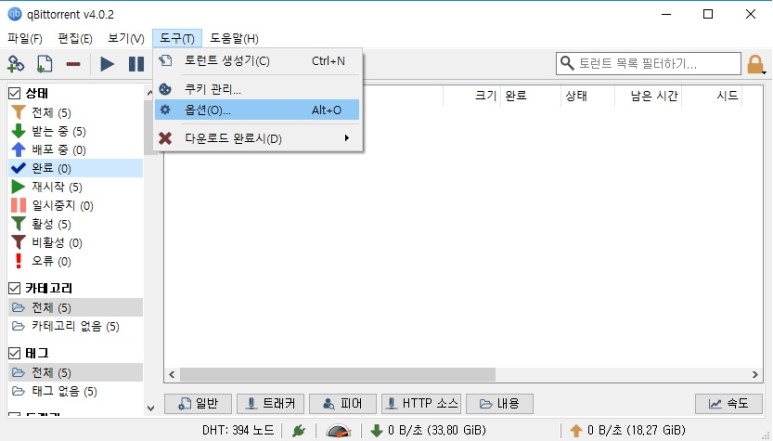Click the green download speed arrow
Screen dimensions: 773x441
(x=376, y=431)
